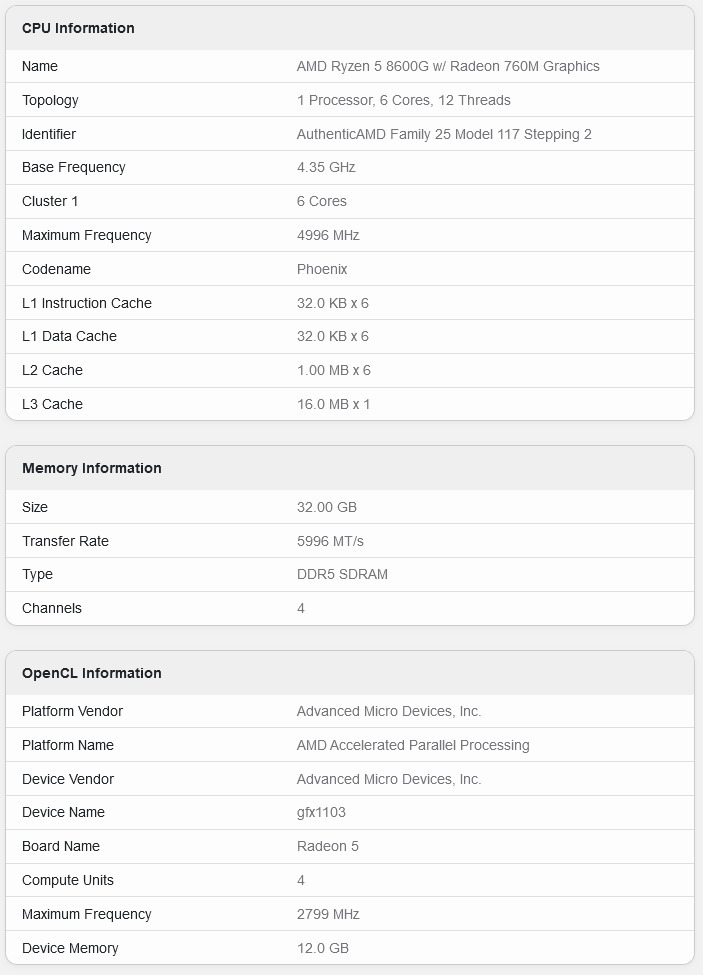Select the 1.00 MB x 6 value
Image resolution: width=703 pixels, height=975 pixels.
333,370
